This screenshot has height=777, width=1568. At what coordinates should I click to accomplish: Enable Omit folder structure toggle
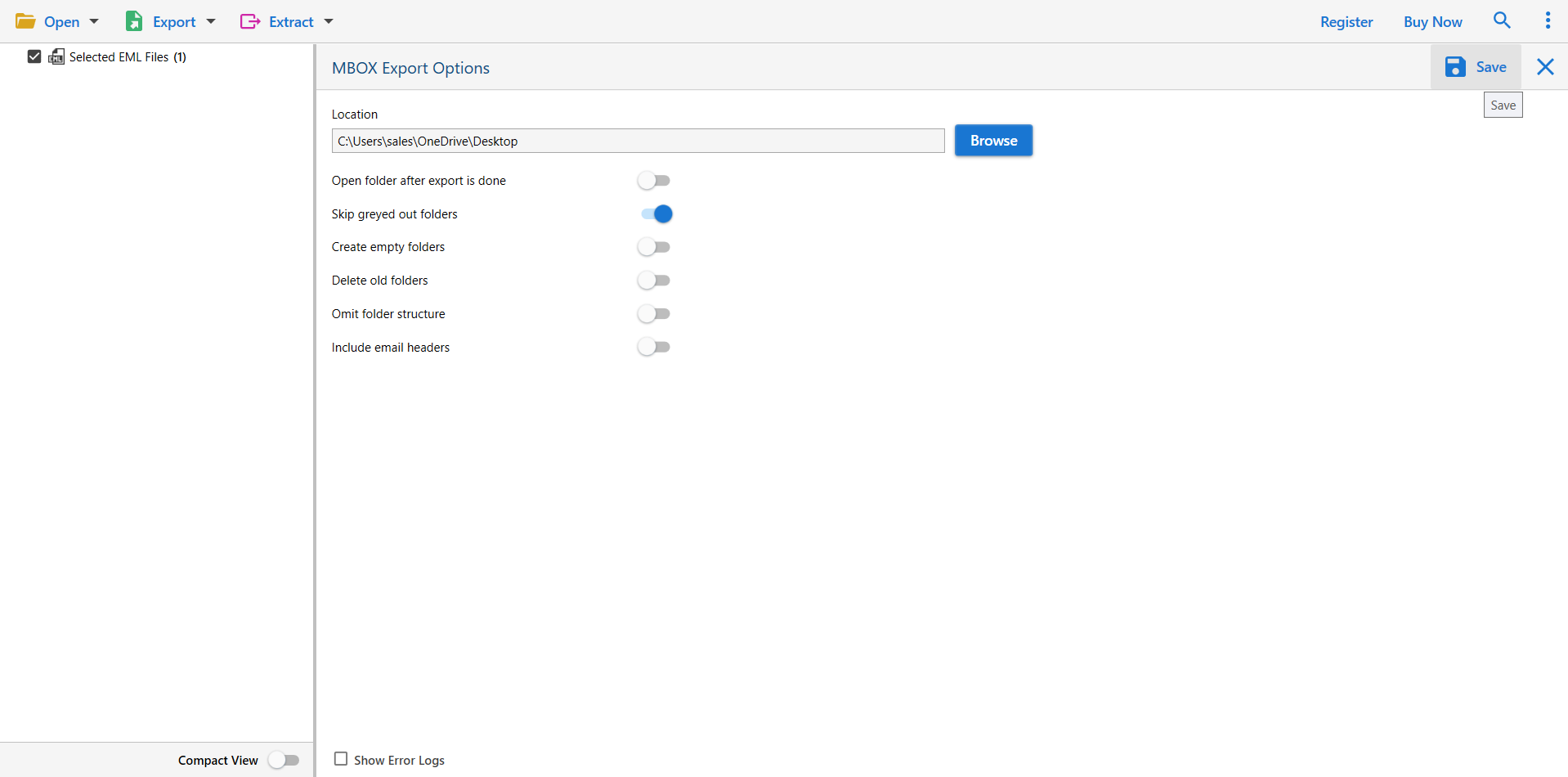[654, 314]
